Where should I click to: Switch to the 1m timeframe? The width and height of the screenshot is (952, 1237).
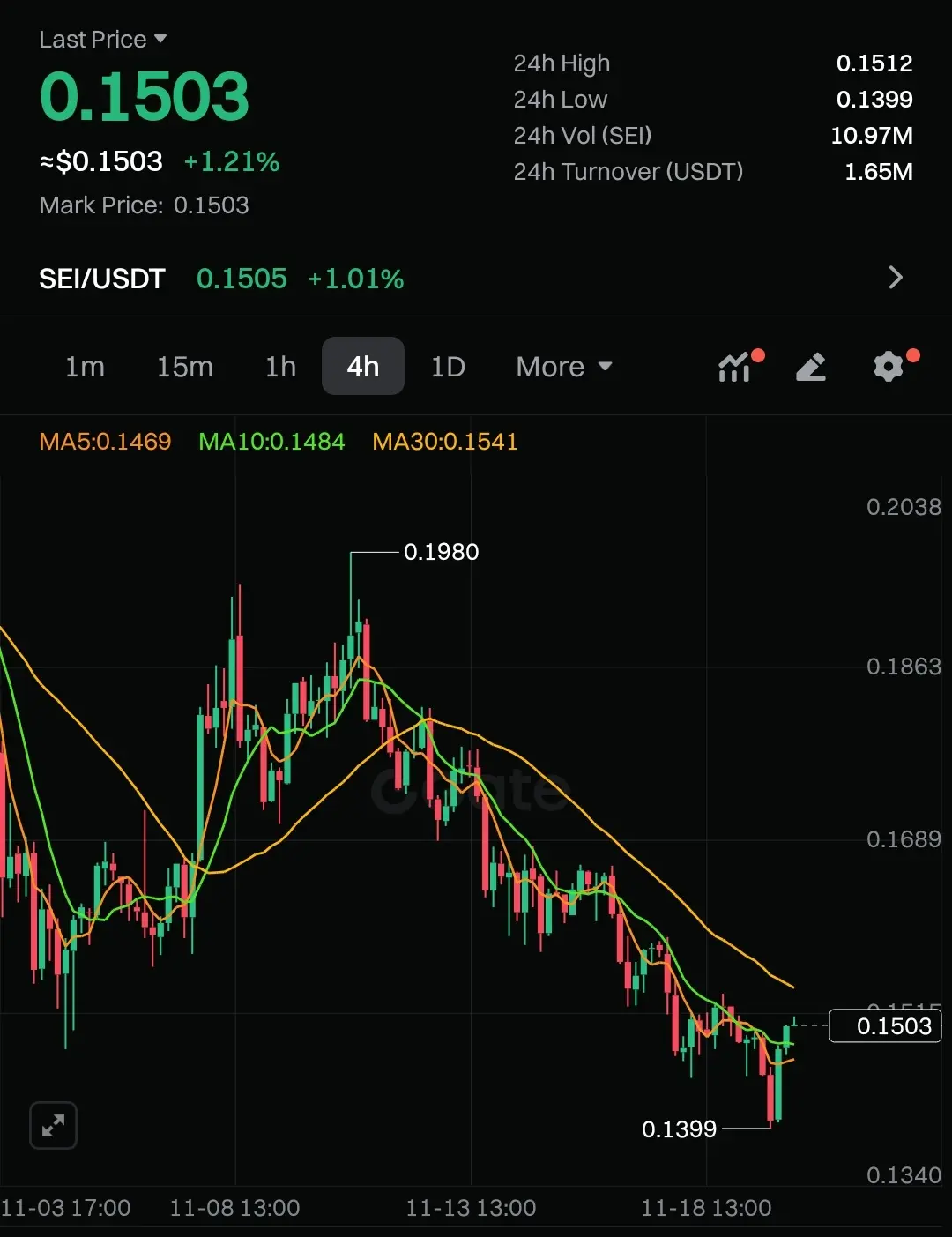(85, 367)
